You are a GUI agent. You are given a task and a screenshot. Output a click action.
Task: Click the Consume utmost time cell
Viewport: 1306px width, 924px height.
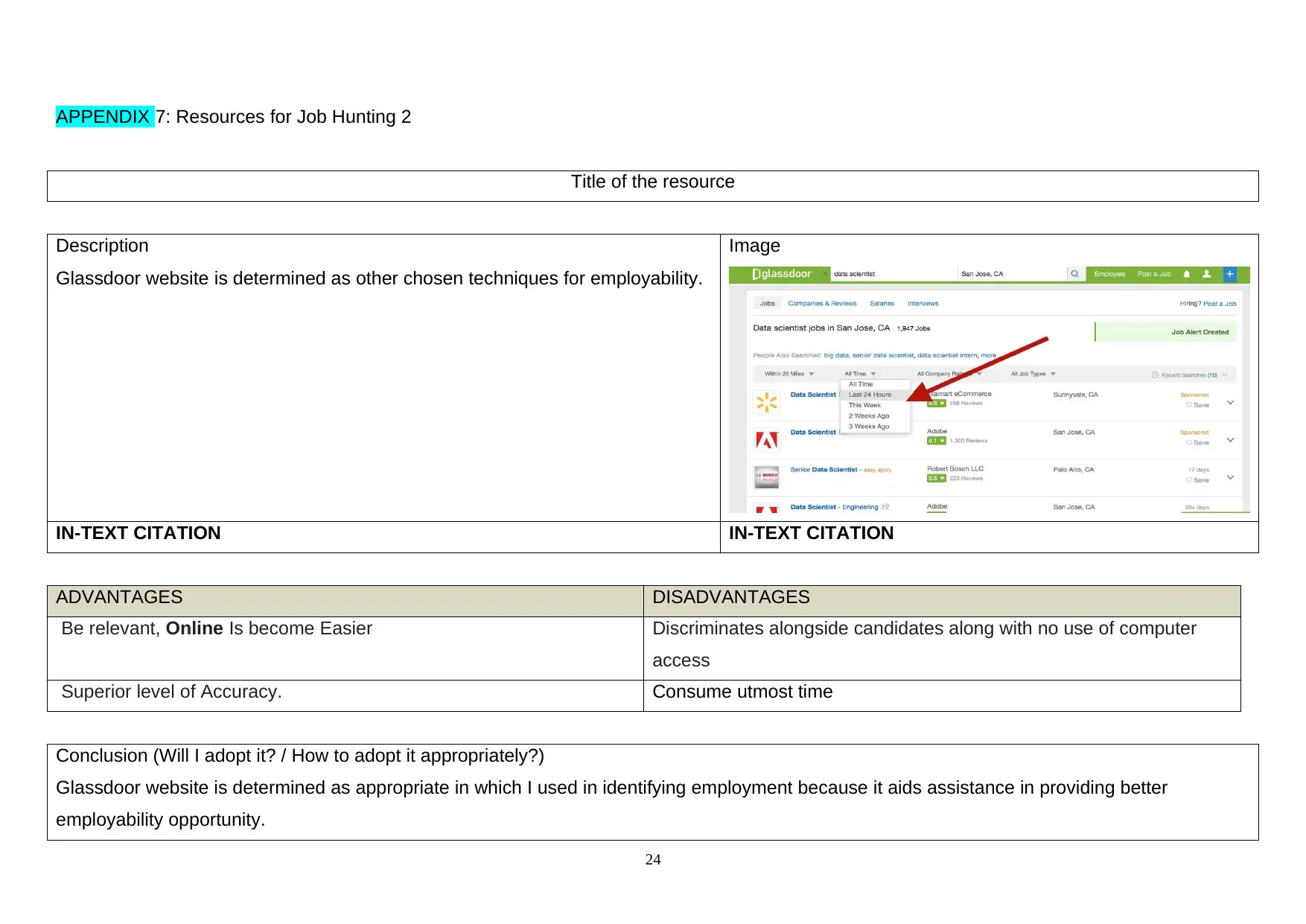[942, 695]
